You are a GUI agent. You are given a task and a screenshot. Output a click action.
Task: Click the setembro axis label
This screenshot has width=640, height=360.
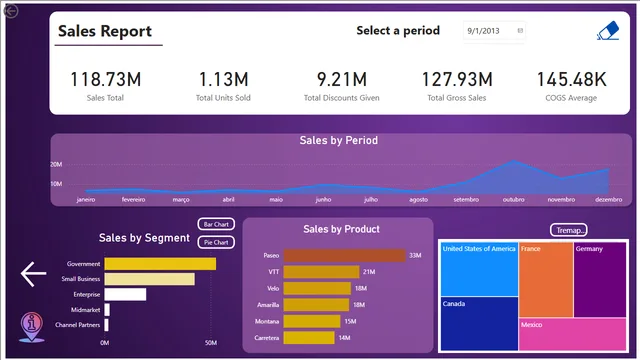point(466,200)
